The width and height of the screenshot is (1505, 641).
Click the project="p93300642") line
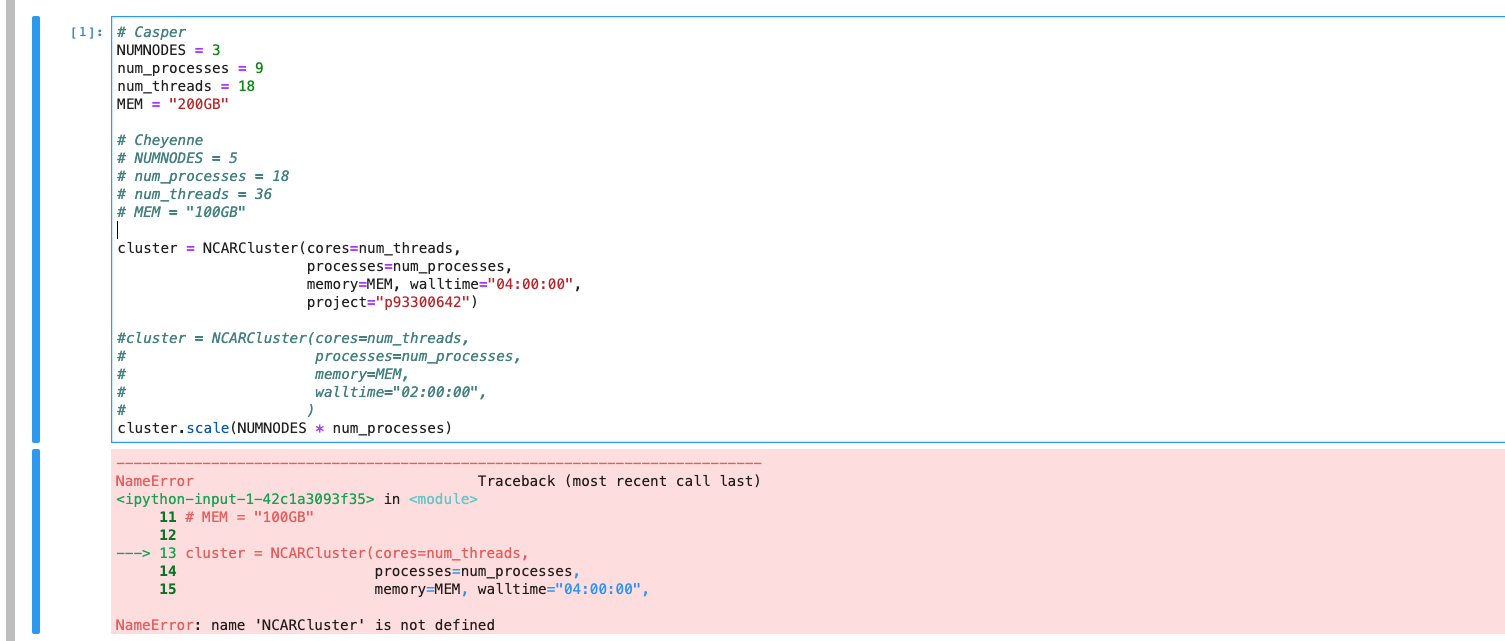(392, 302)
